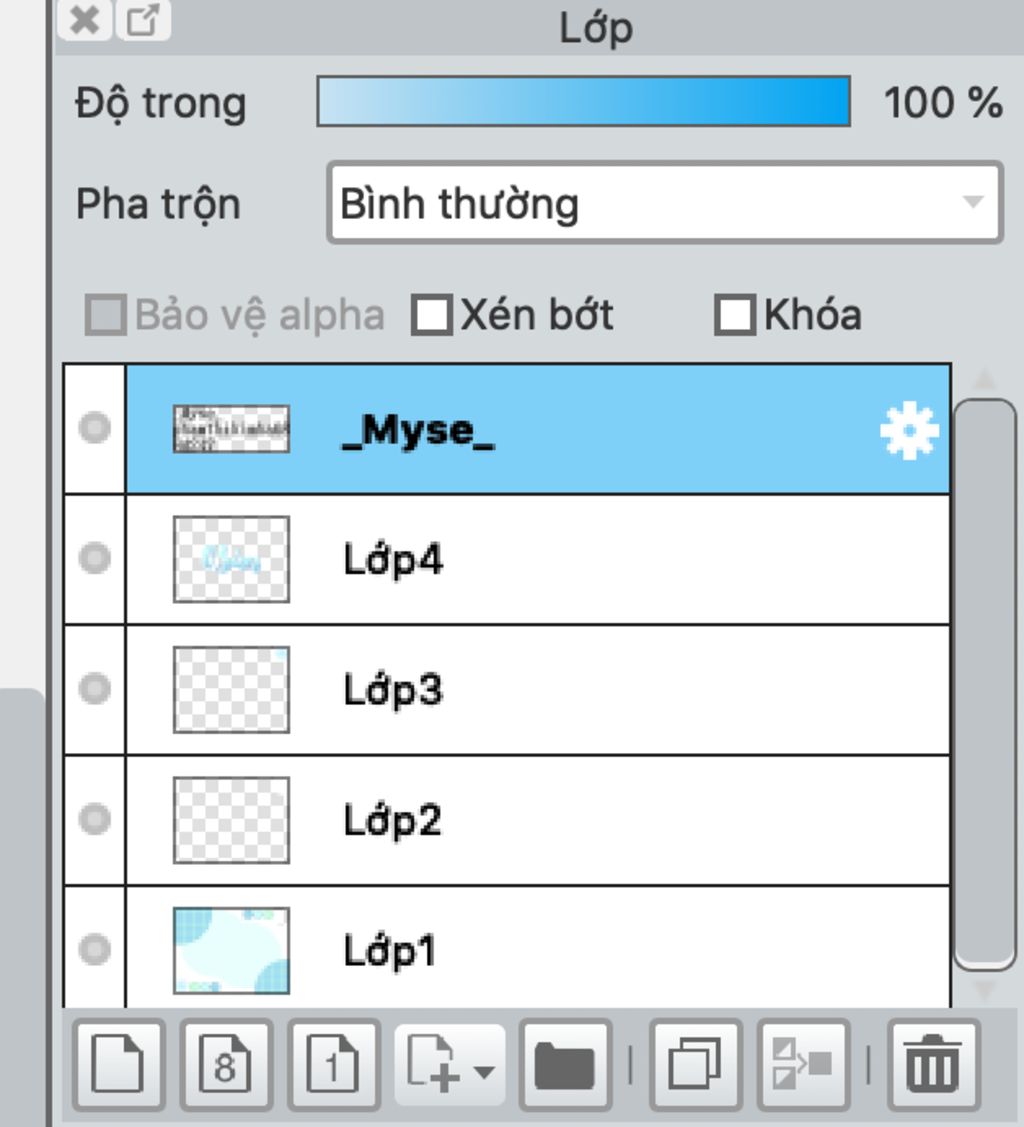The image size is (1024, 1127).
Task: Toggle visibility of Lớp1 layer
Action: [x=95, y=949]
